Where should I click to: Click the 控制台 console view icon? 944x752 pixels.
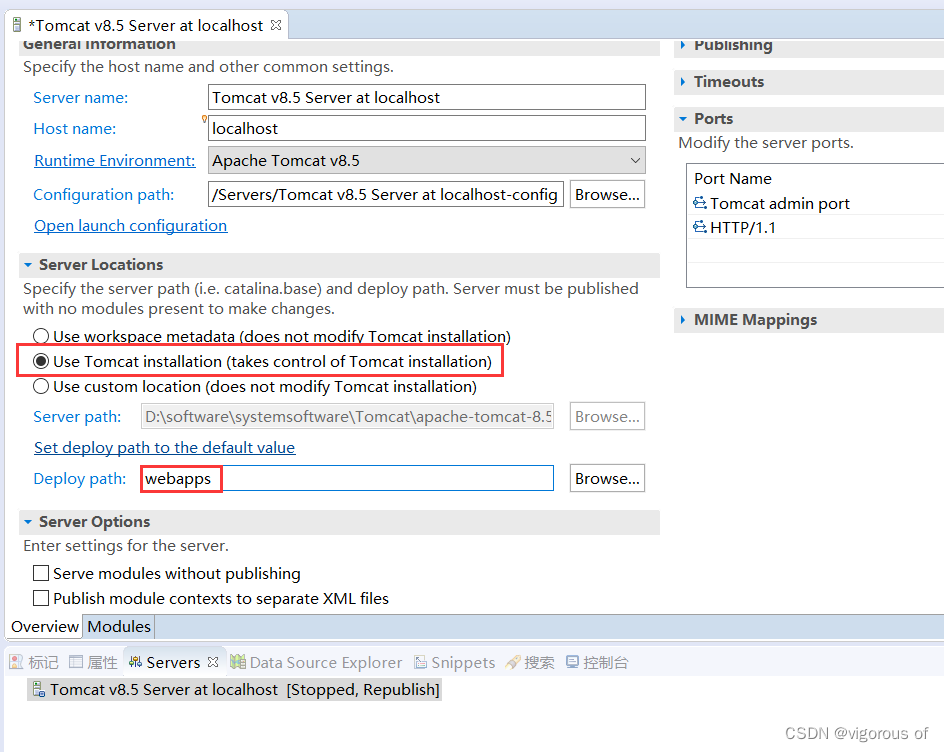point(573,662)
